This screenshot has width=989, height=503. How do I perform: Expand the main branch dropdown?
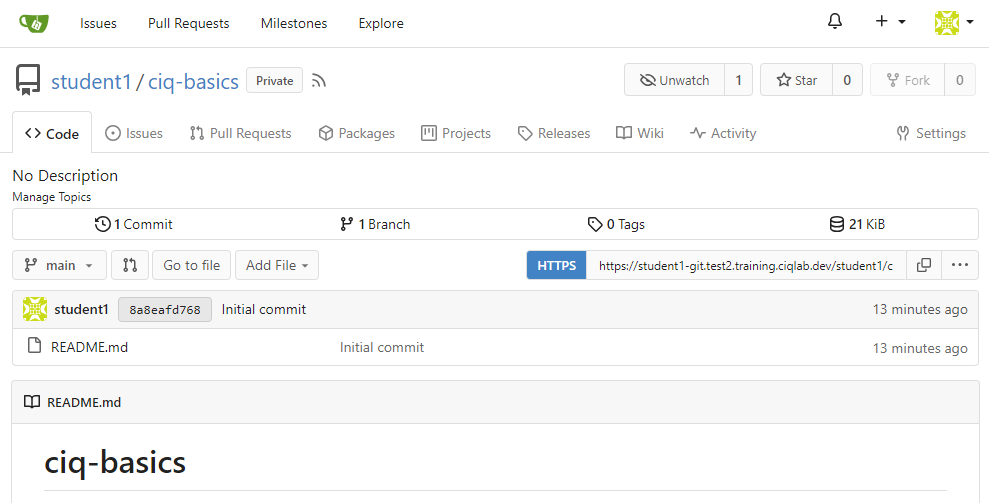pyautogui.click(x=59, y=265)
